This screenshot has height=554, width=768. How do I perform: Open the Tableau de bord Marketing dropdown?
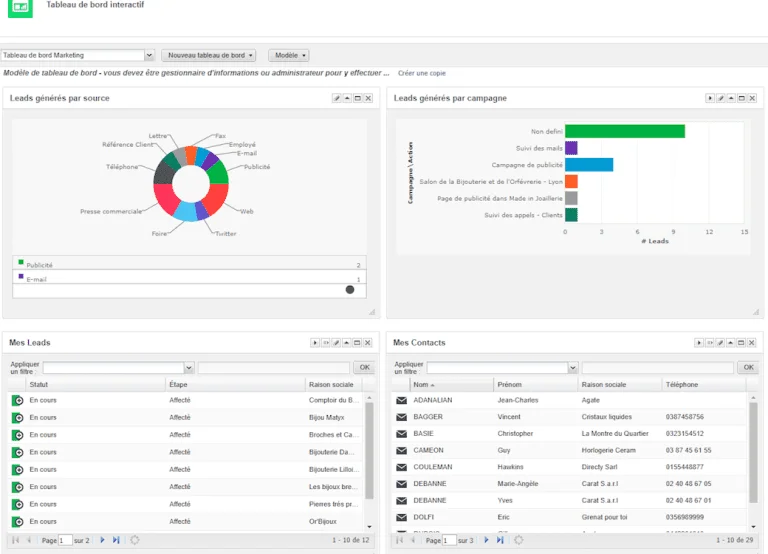tap(149, 55)
